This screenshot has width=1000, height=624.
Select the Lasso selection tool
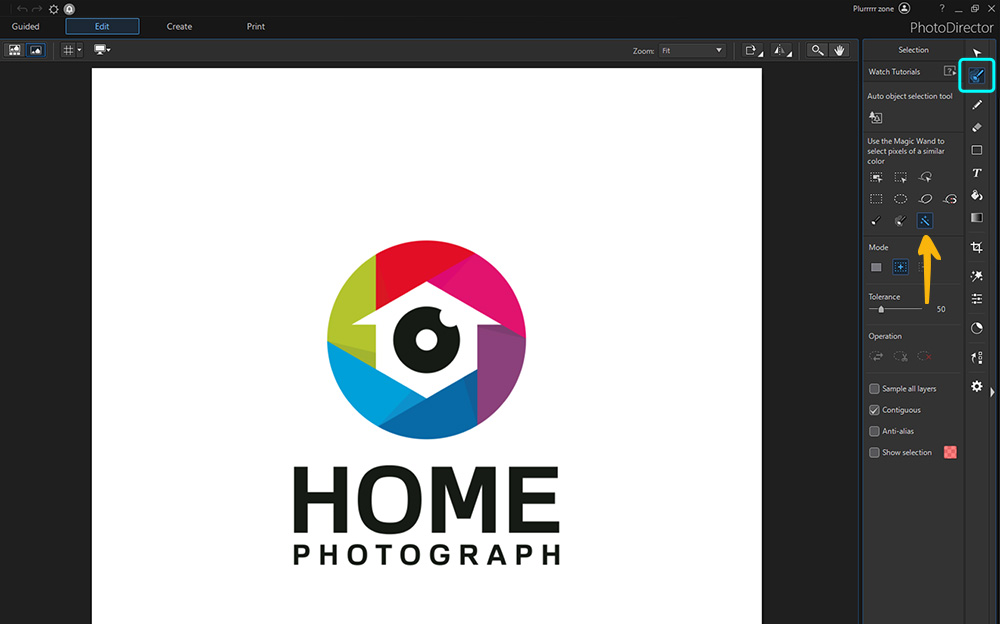[925, 199]
